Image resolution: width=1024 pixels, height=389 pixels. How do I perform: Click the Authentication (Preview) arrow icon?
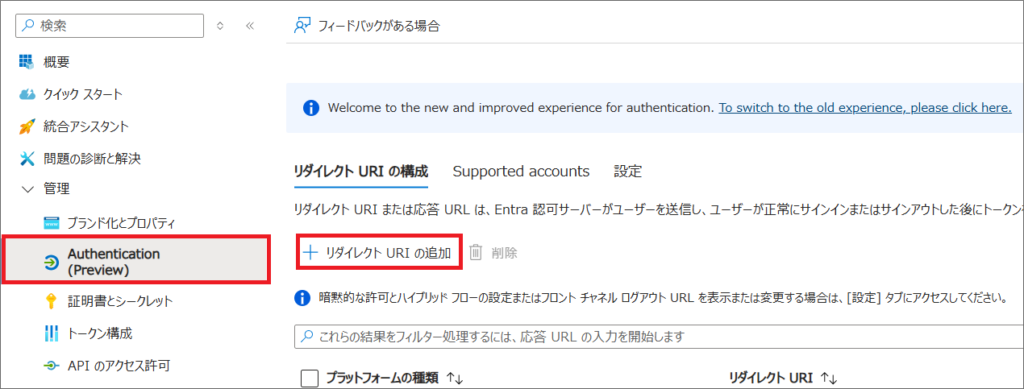(x=51, y=262)
